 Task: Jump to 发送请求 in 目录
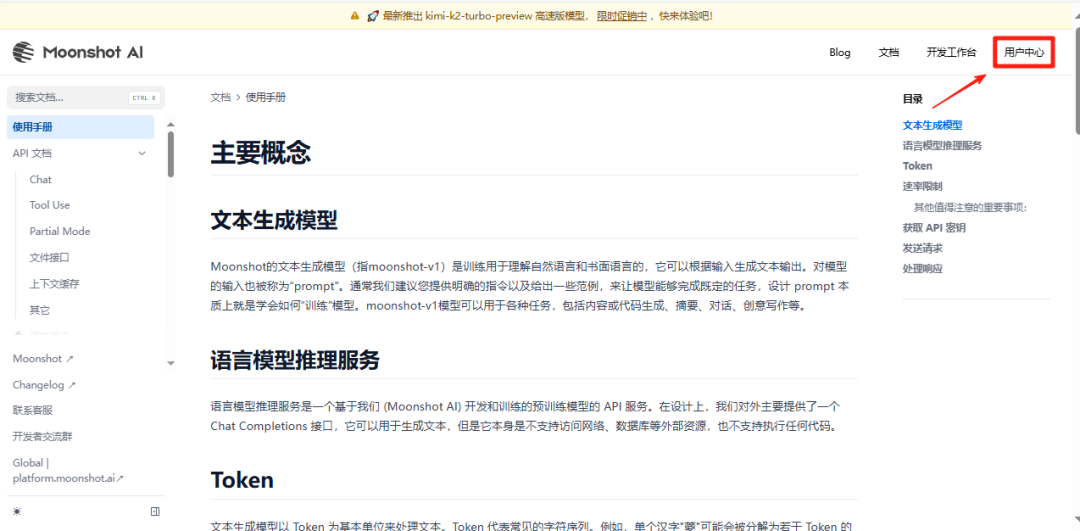(922, 248)
